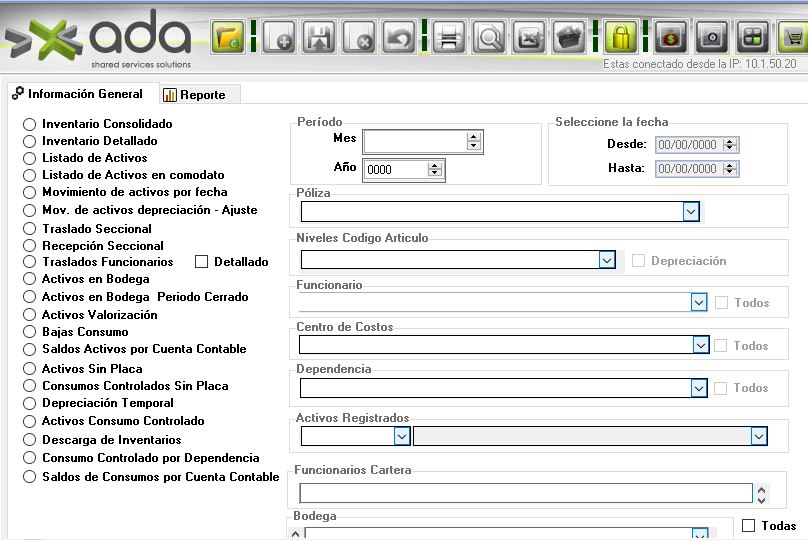Click the new document plus icon
The height and width of the screenshot is (541, 808).
click(x=279, y=37)
